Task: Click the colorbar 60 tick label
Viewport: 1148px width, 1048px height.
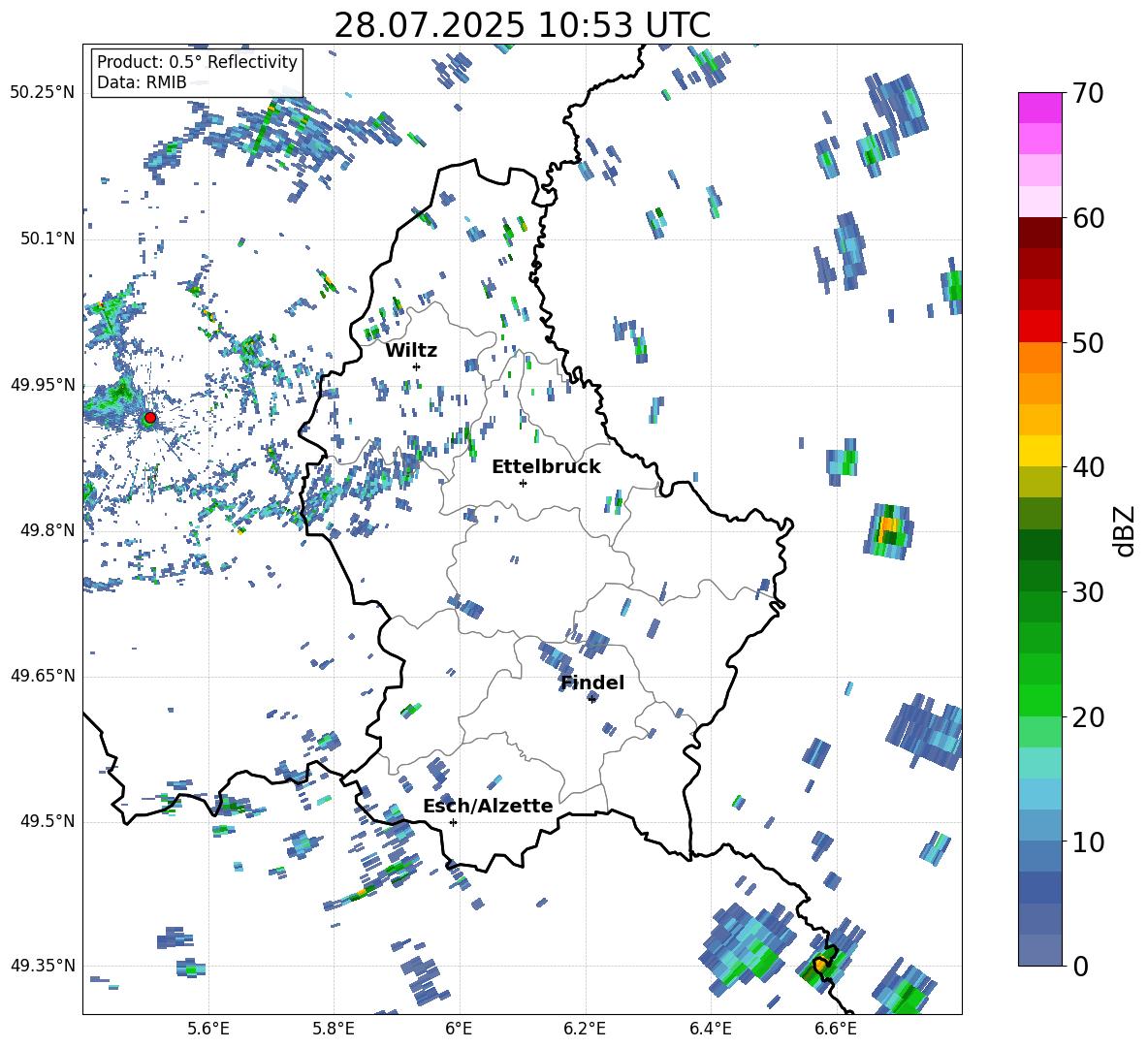Action: tap(1088, 218)
